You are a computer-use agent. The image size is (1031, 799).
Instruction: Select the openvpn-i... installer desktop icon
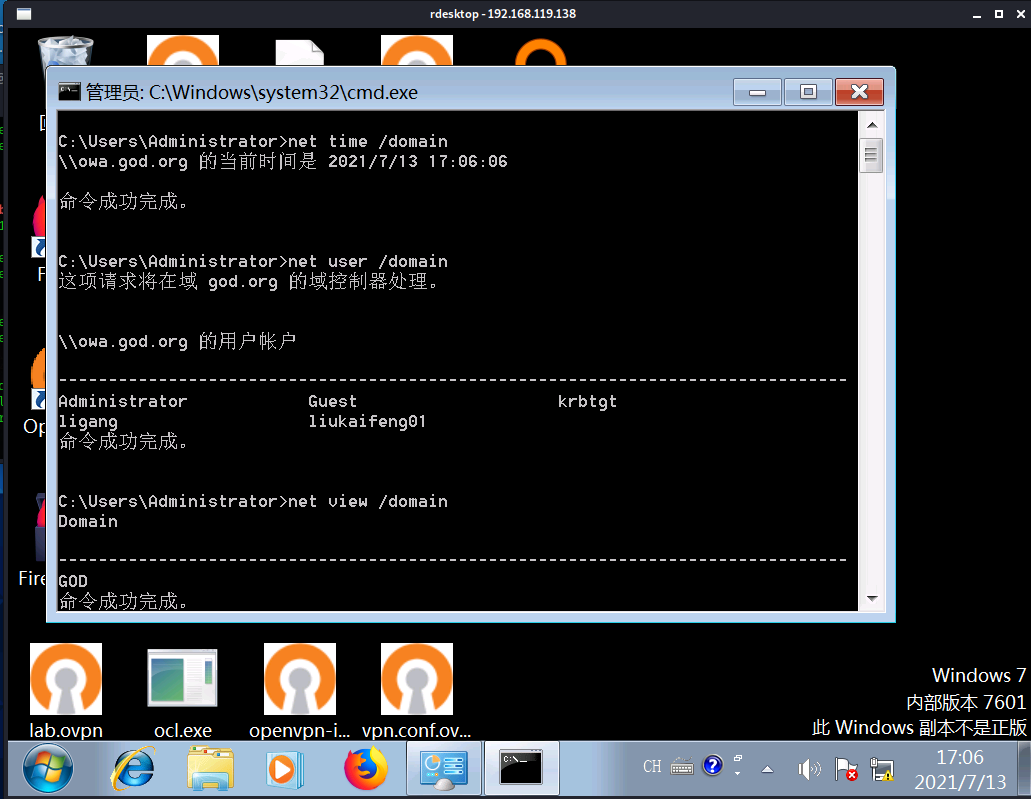tap(300, 691)
